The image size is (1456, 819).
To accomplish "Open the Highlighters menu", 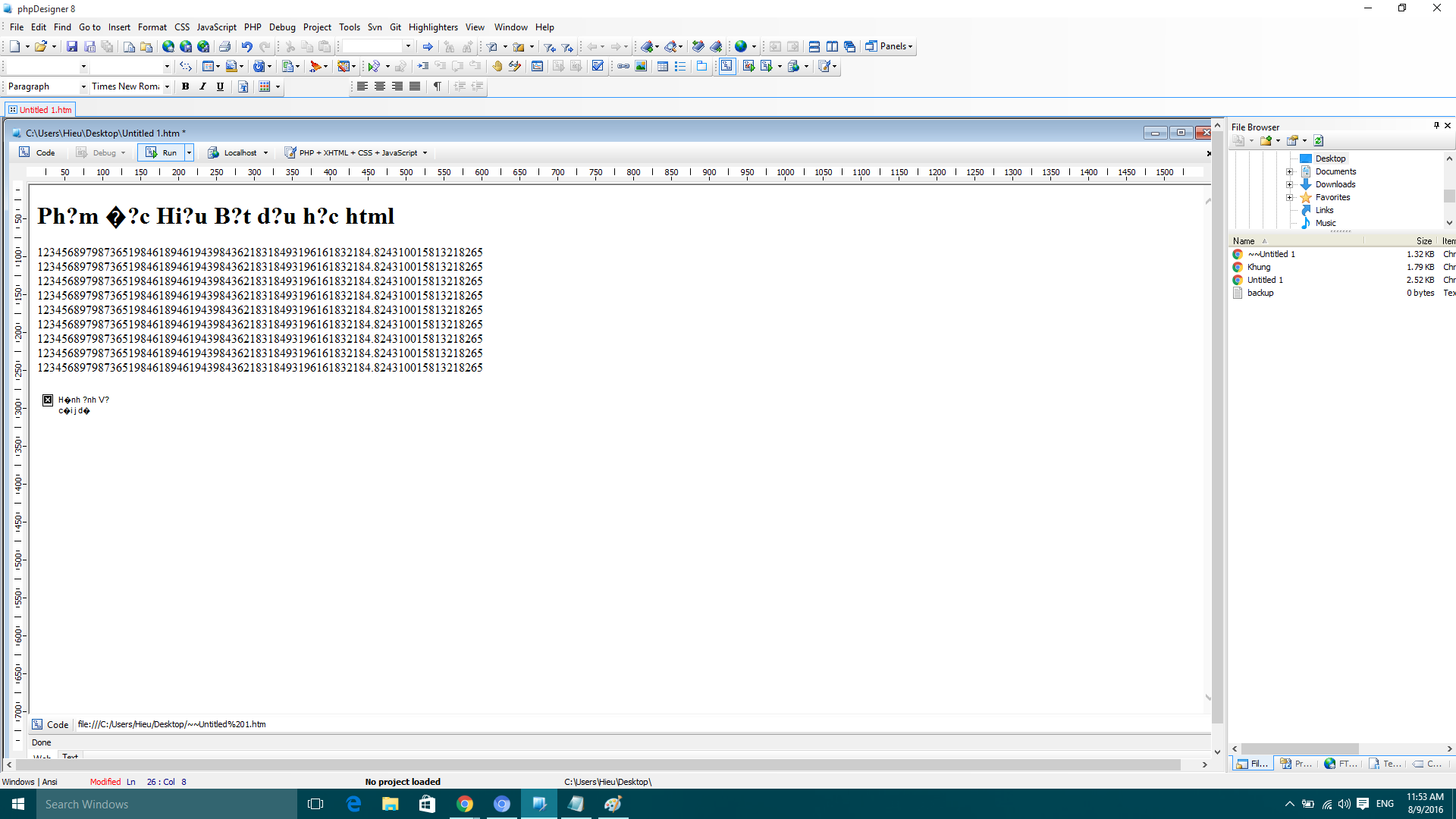I will tap(433, 27).
